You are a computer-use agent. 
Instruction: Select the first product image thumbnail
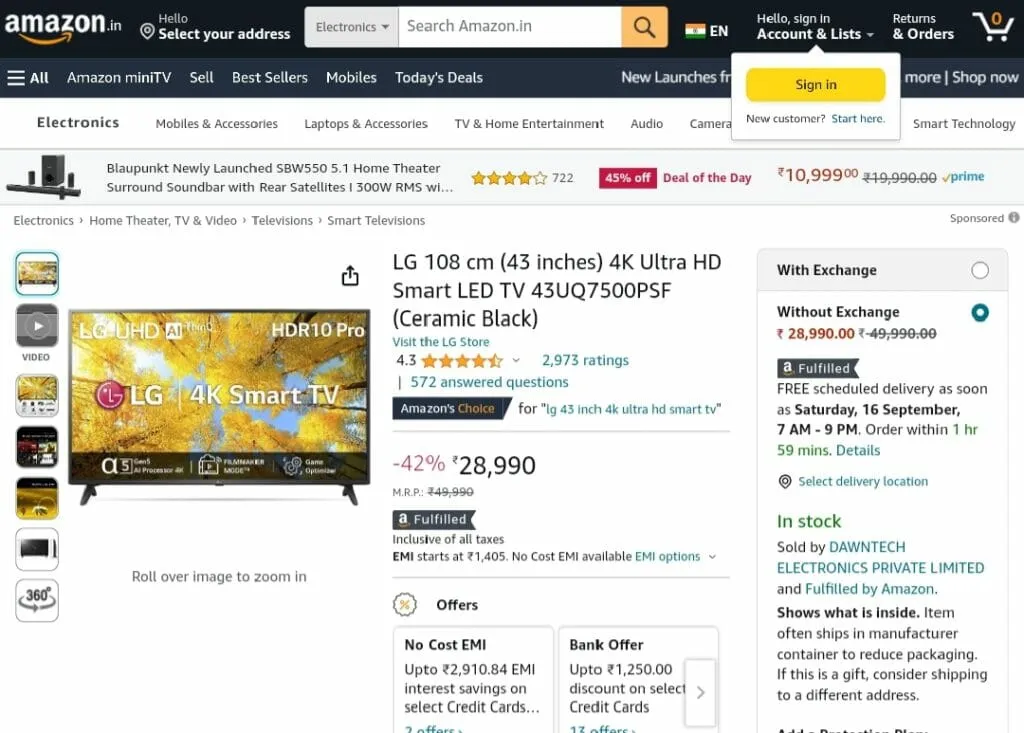(37, 273)
